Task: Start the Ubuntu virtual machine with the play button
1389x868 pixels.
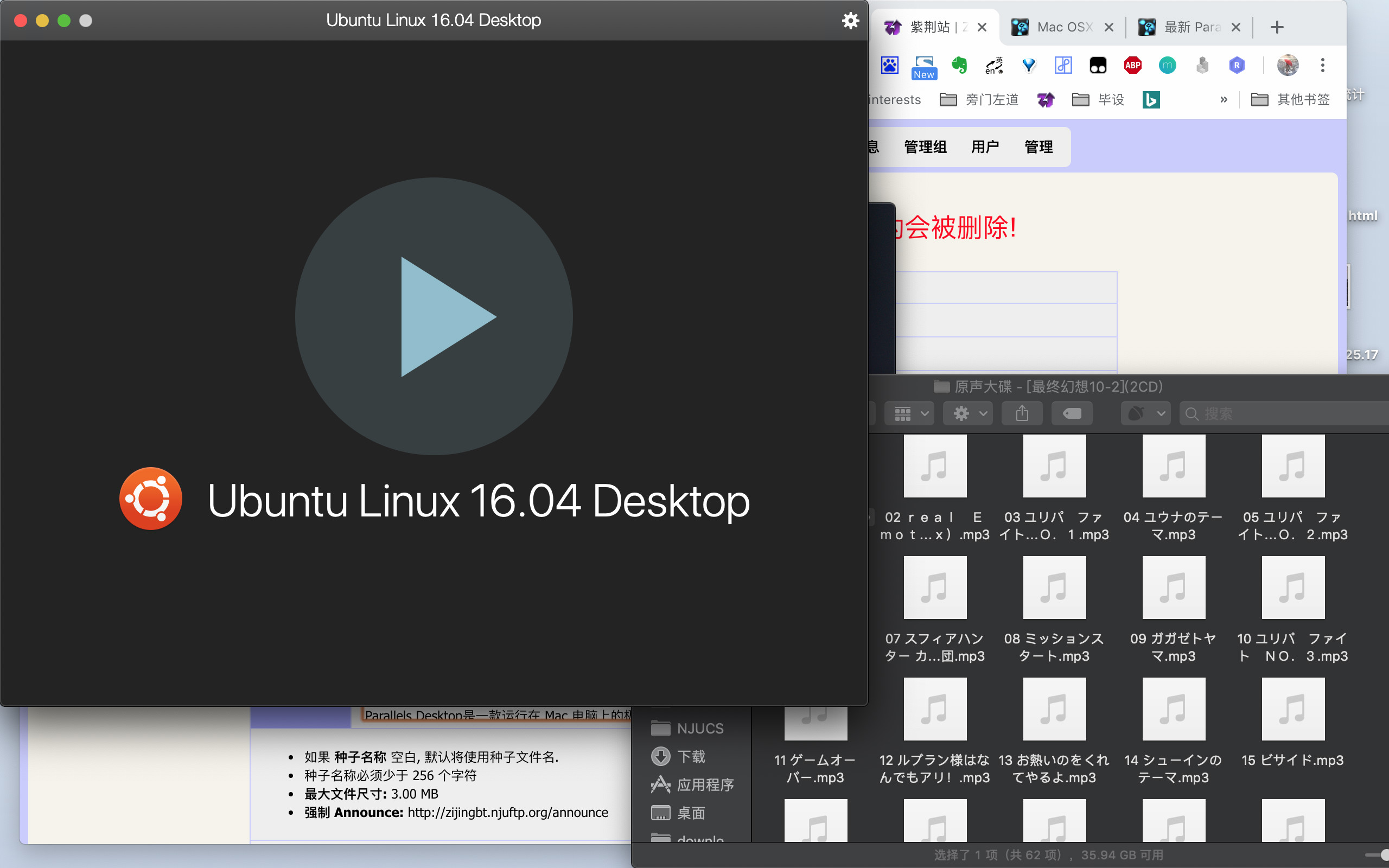Action: [x=434, y=316]
